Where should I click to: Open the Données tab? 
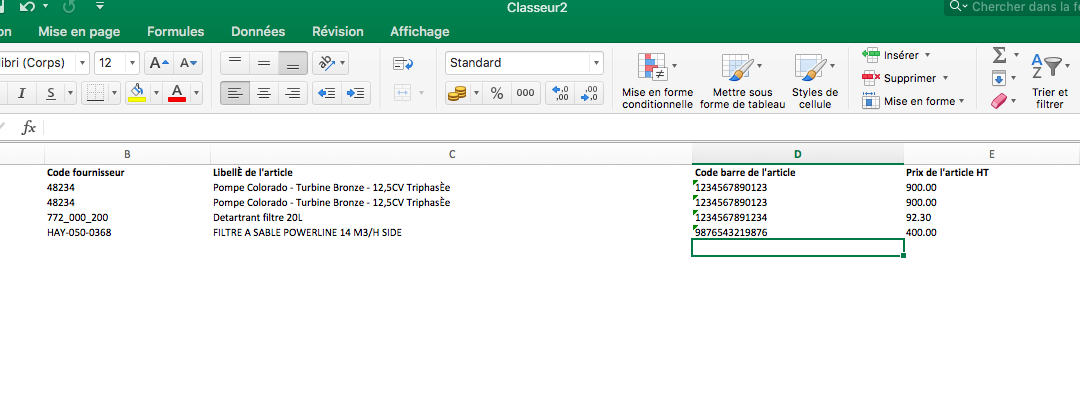(258, 32)
